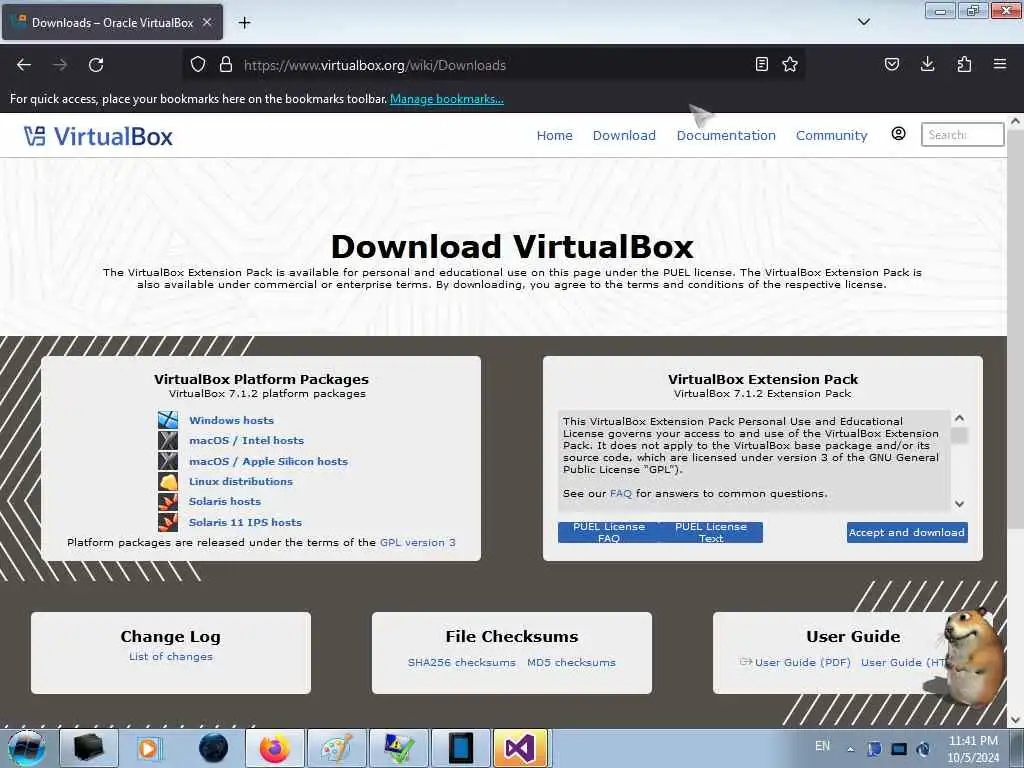1024x768 pixels.
Task: Show hidden system tray icons arrow
Action: tap(850, 749)
